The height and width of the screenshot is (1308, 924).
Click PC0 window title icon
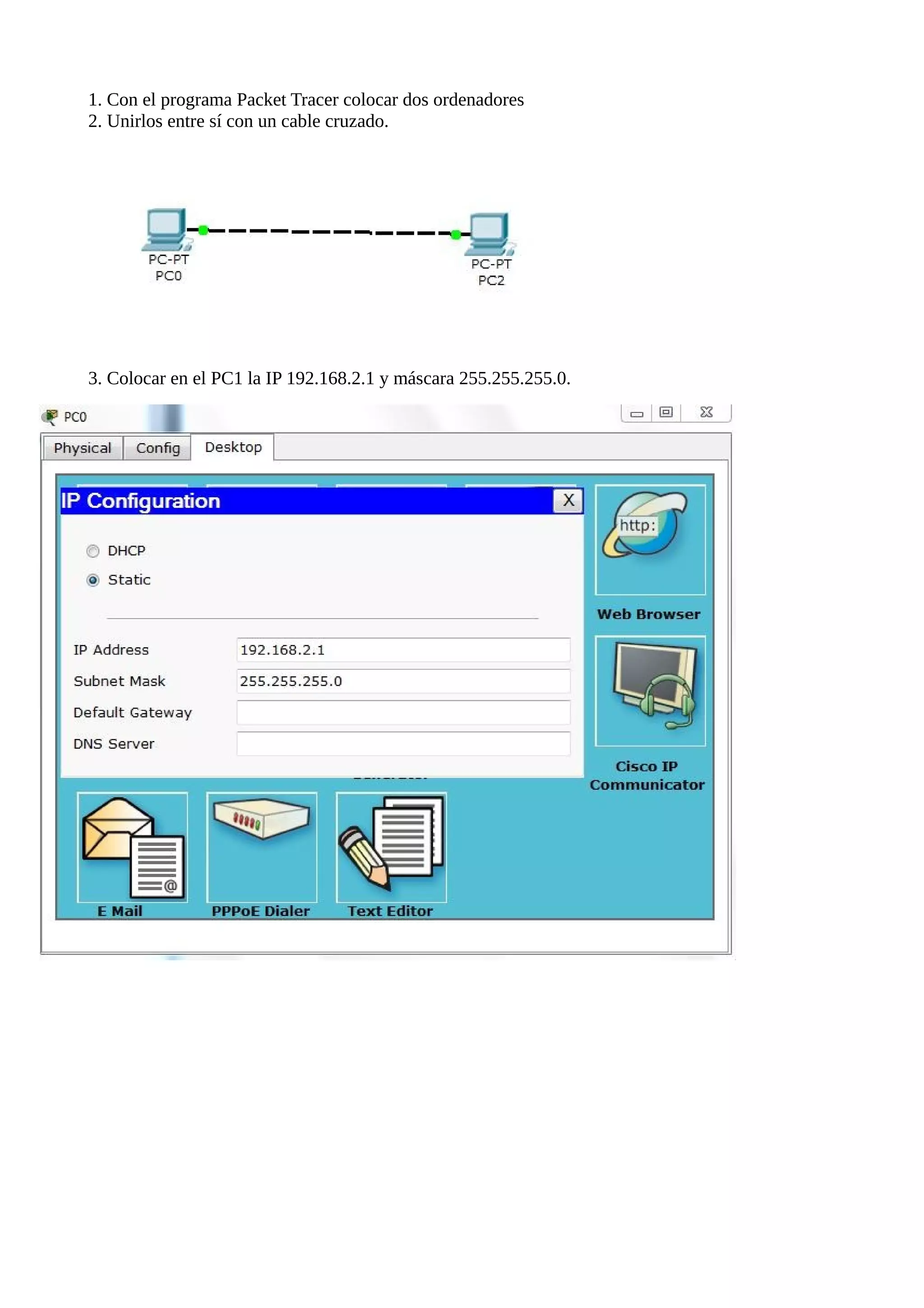click(50, 417)
